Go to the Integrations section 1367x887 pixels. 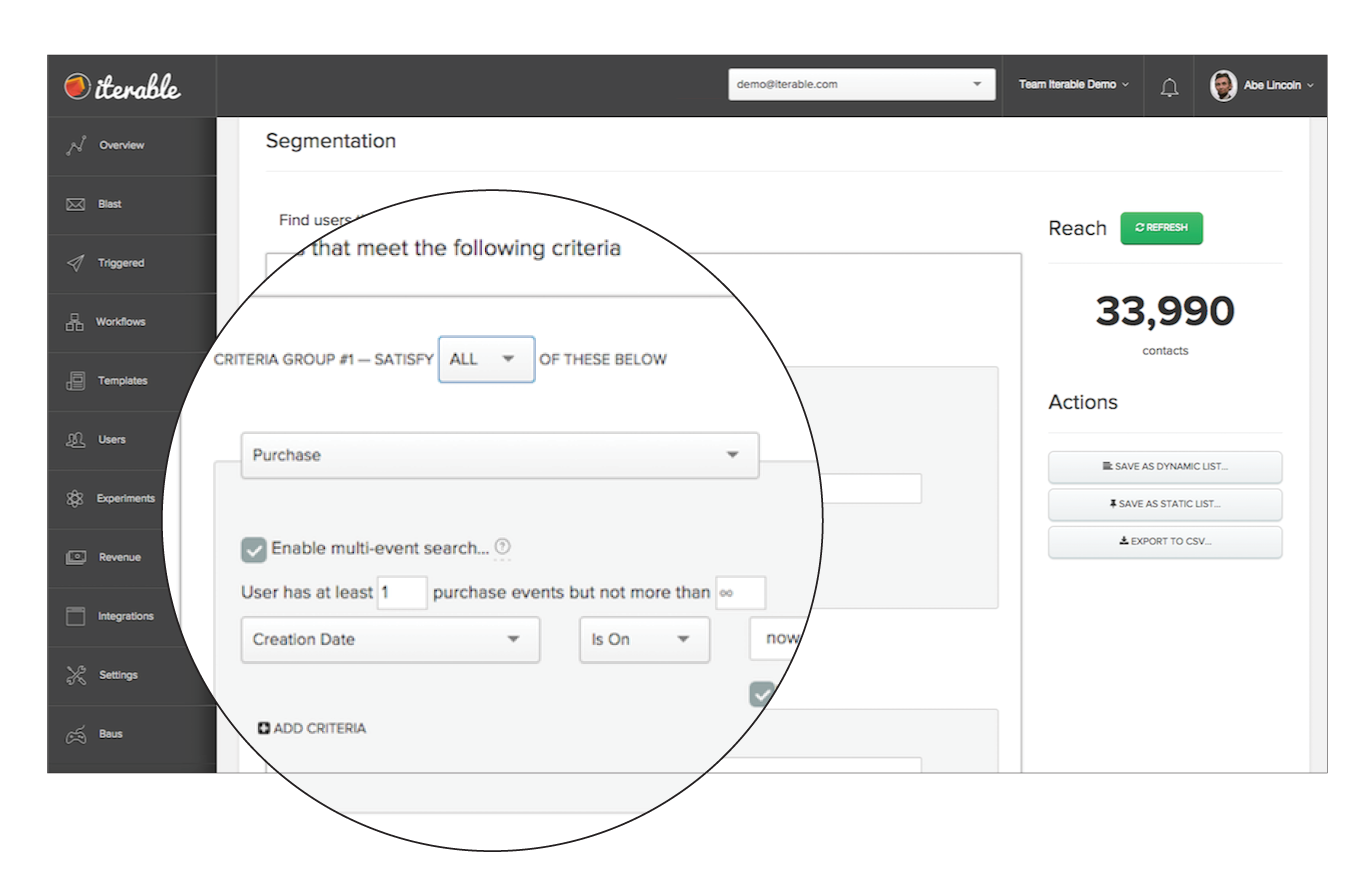click(125, 617)
